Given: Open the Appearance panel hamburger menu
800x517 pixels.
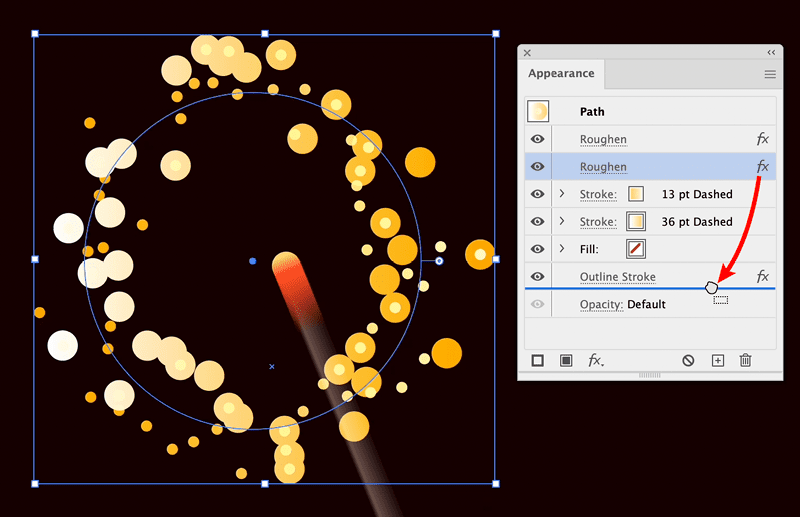Looking at the screenshot, I should pyautogui.click(x=770, y=75).
